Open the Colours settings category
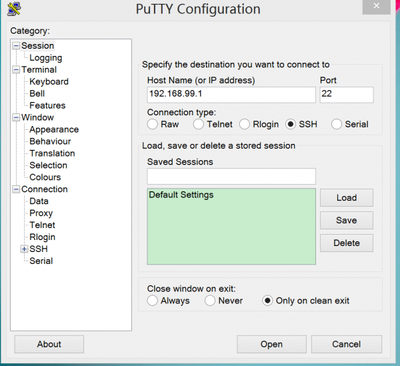The width and height of the screenshot is (400, 366). (45, 177)
